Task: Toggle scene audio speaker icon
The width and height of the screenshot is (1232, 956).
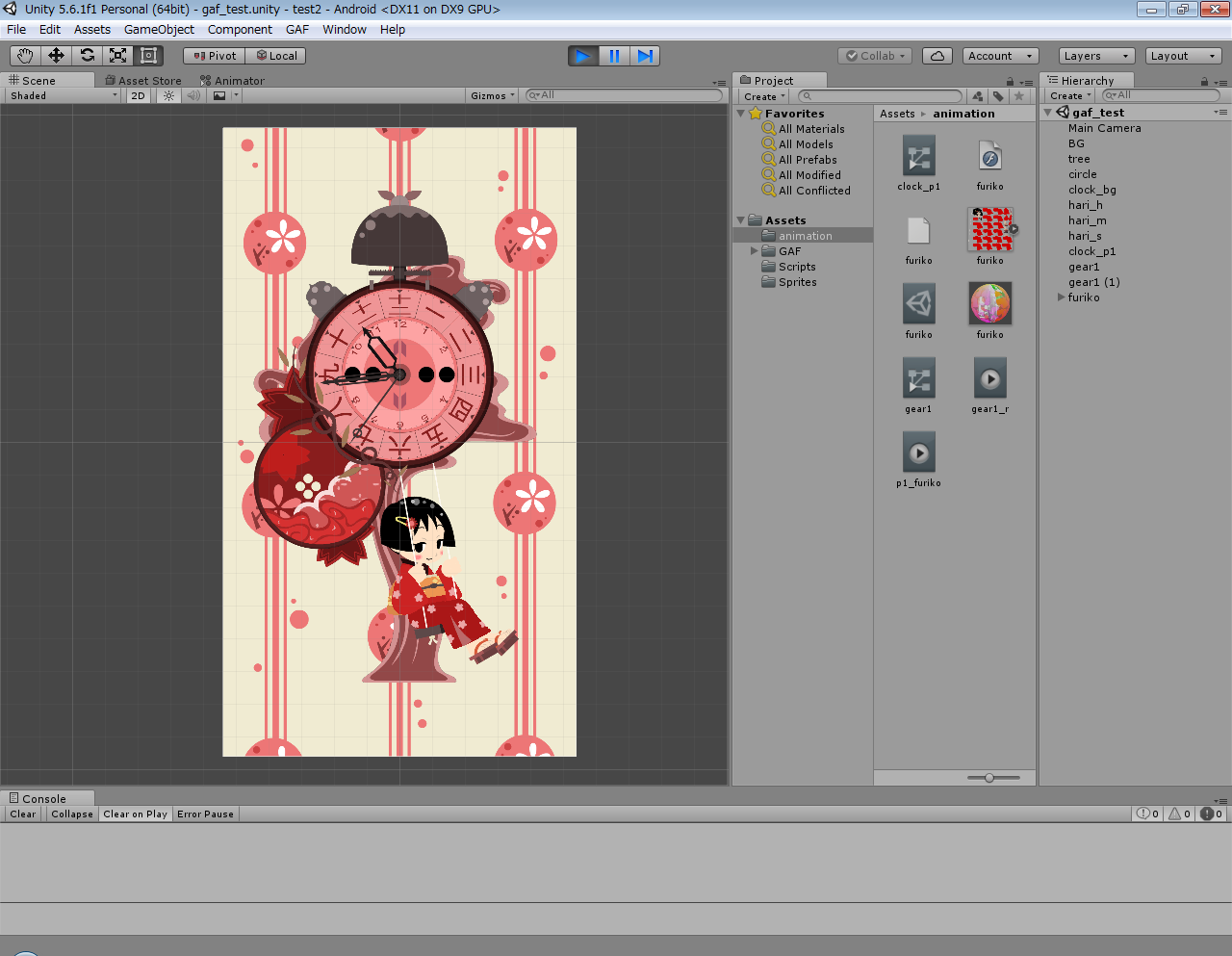Action: pyautogui.click(x=193, y=95)
